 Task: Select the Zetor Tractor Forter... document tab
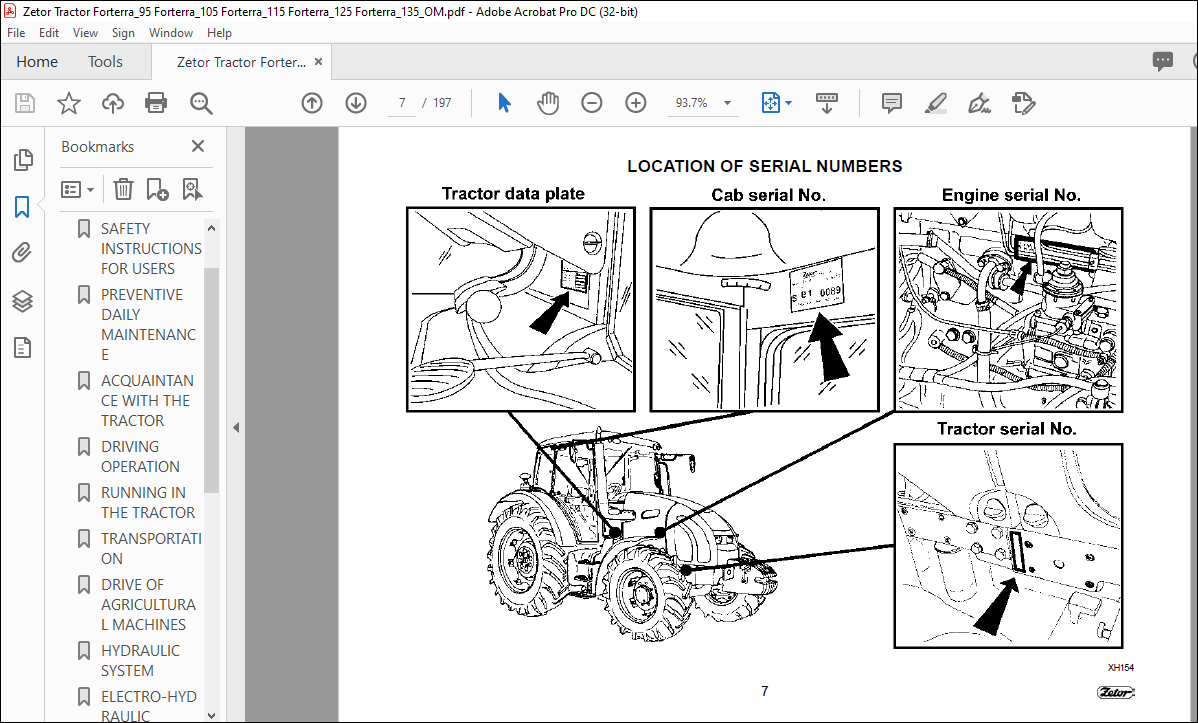241,62
